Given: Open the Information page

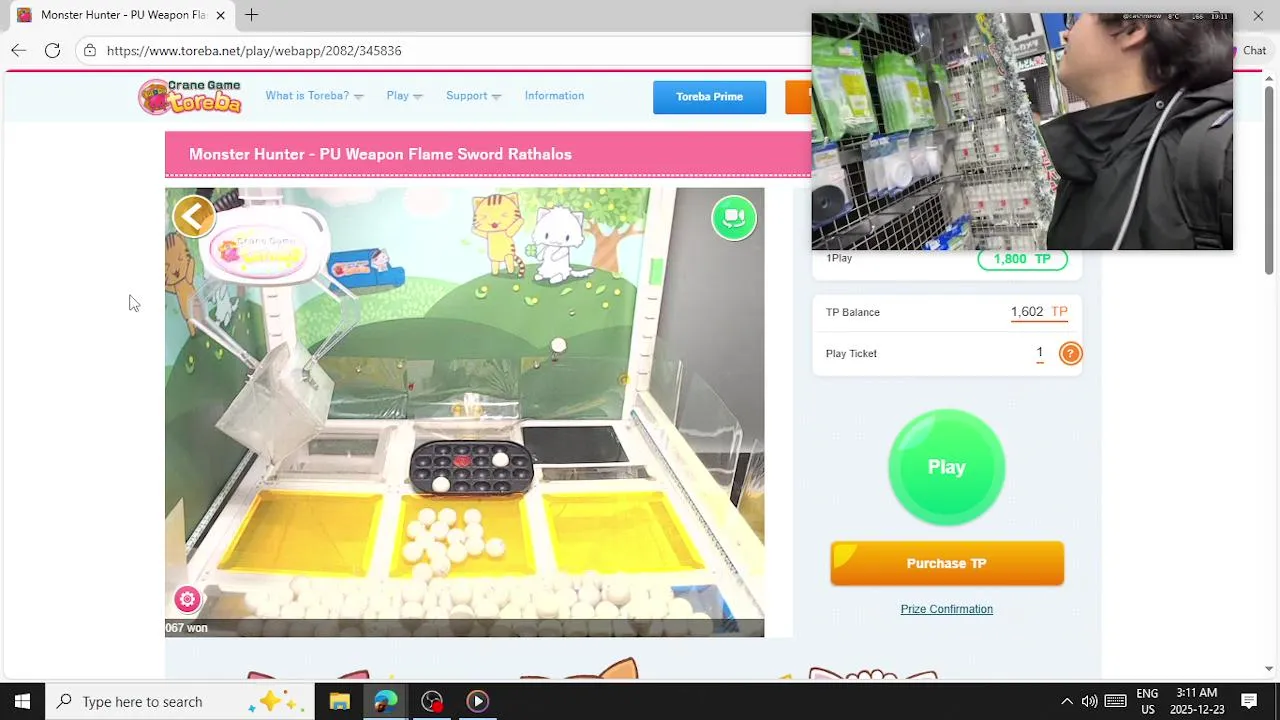Looking at the screenshot, I should [x=554, y=96].
